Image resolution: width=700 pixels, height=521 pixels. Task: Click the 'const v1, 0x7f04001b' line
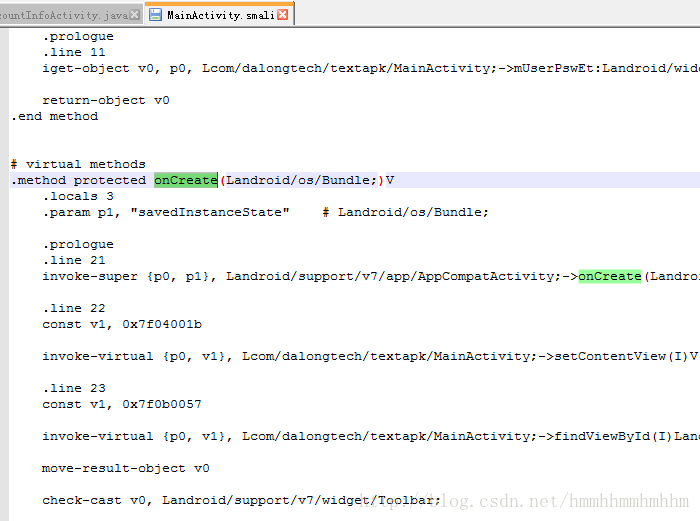pyautogui.click(x=122, y=325)
